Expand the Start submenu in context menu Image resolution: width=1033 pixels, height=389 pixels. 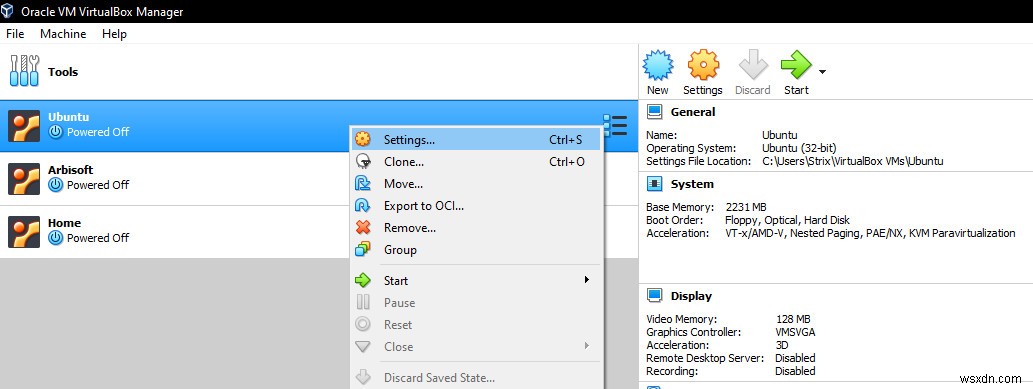coord(476,281)
